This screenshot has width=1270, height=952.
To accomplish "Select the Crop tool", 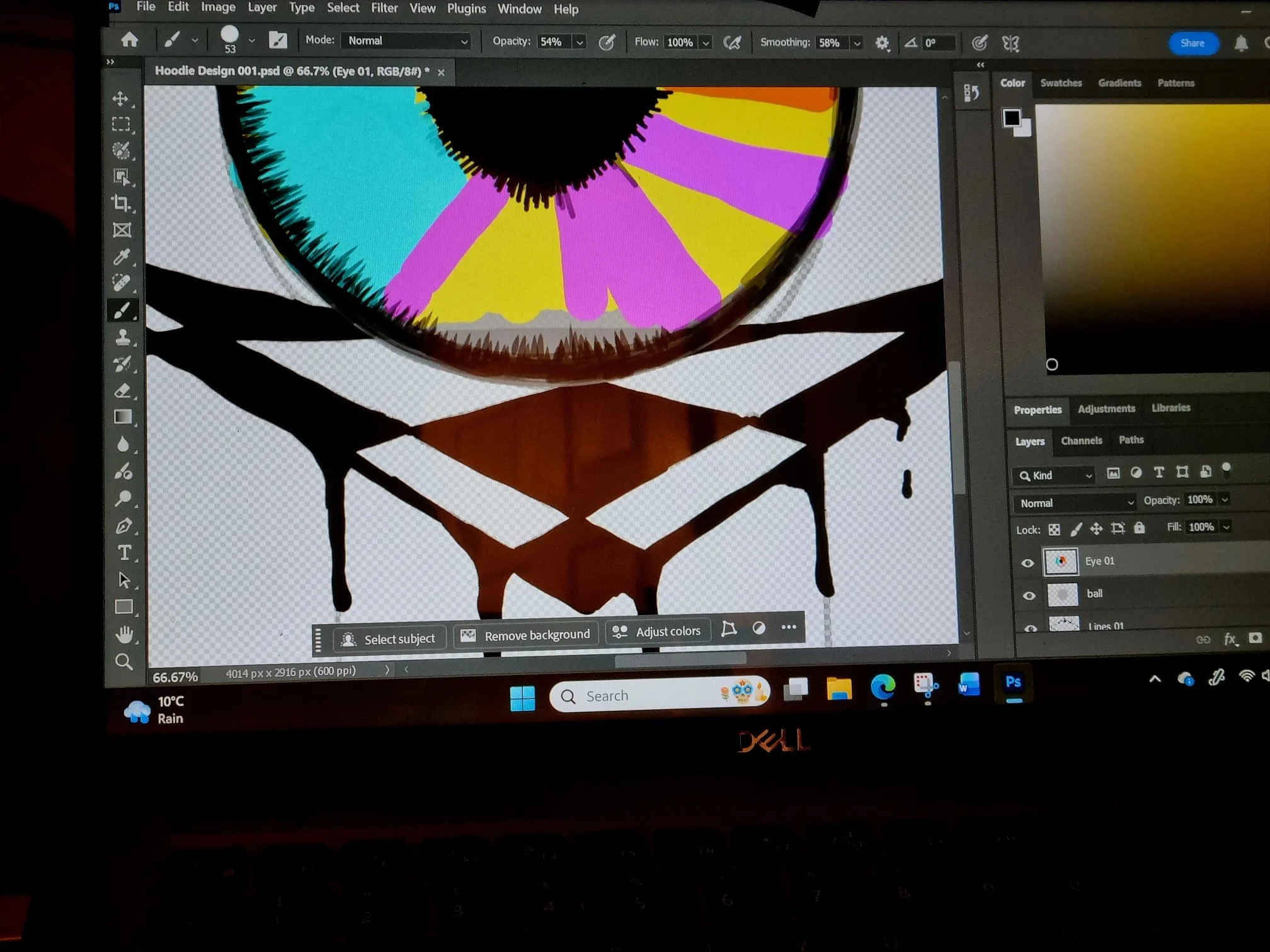I will tap(121, 203).
